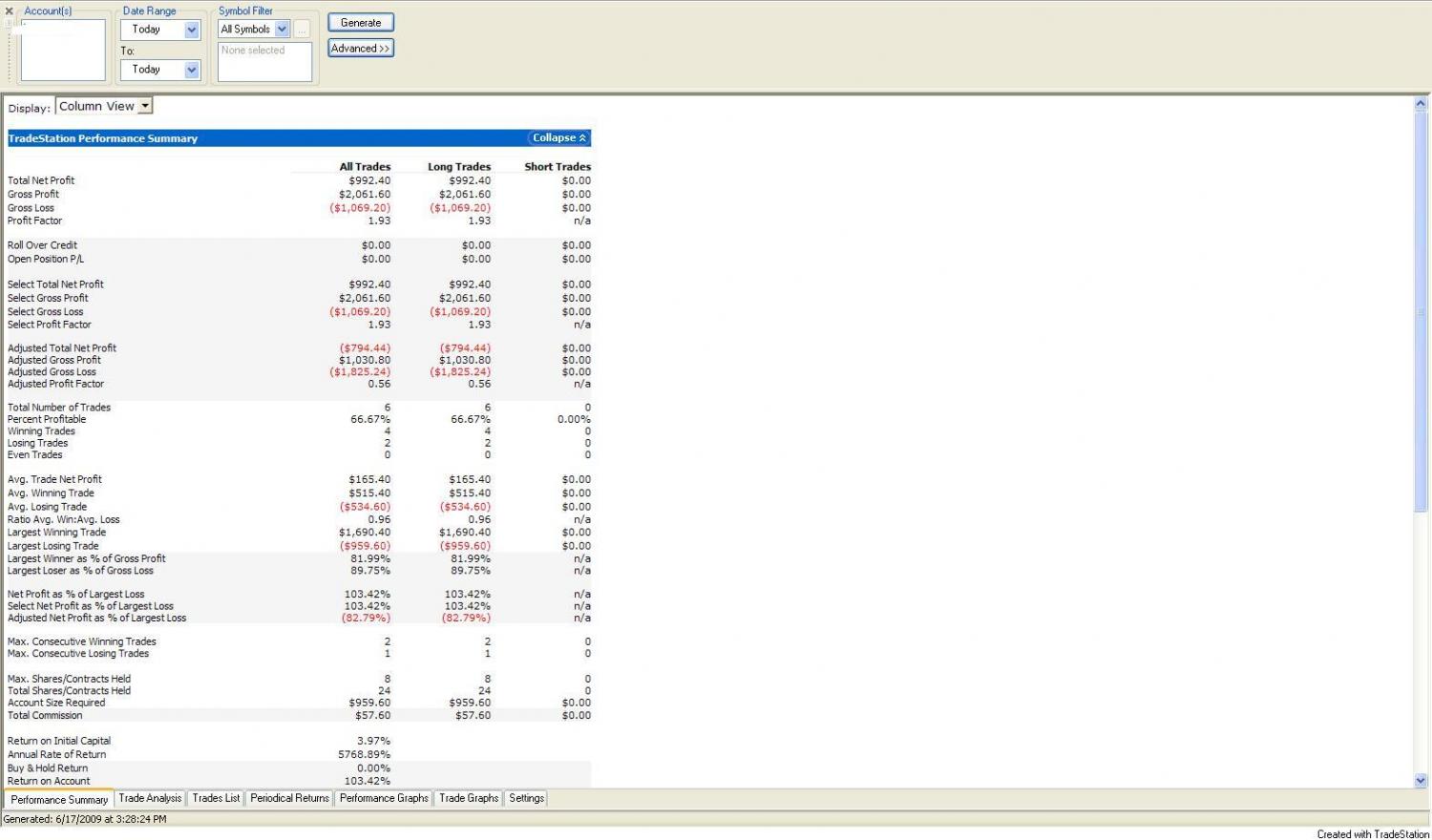Click the Short Trades column header

click(558, 167)
